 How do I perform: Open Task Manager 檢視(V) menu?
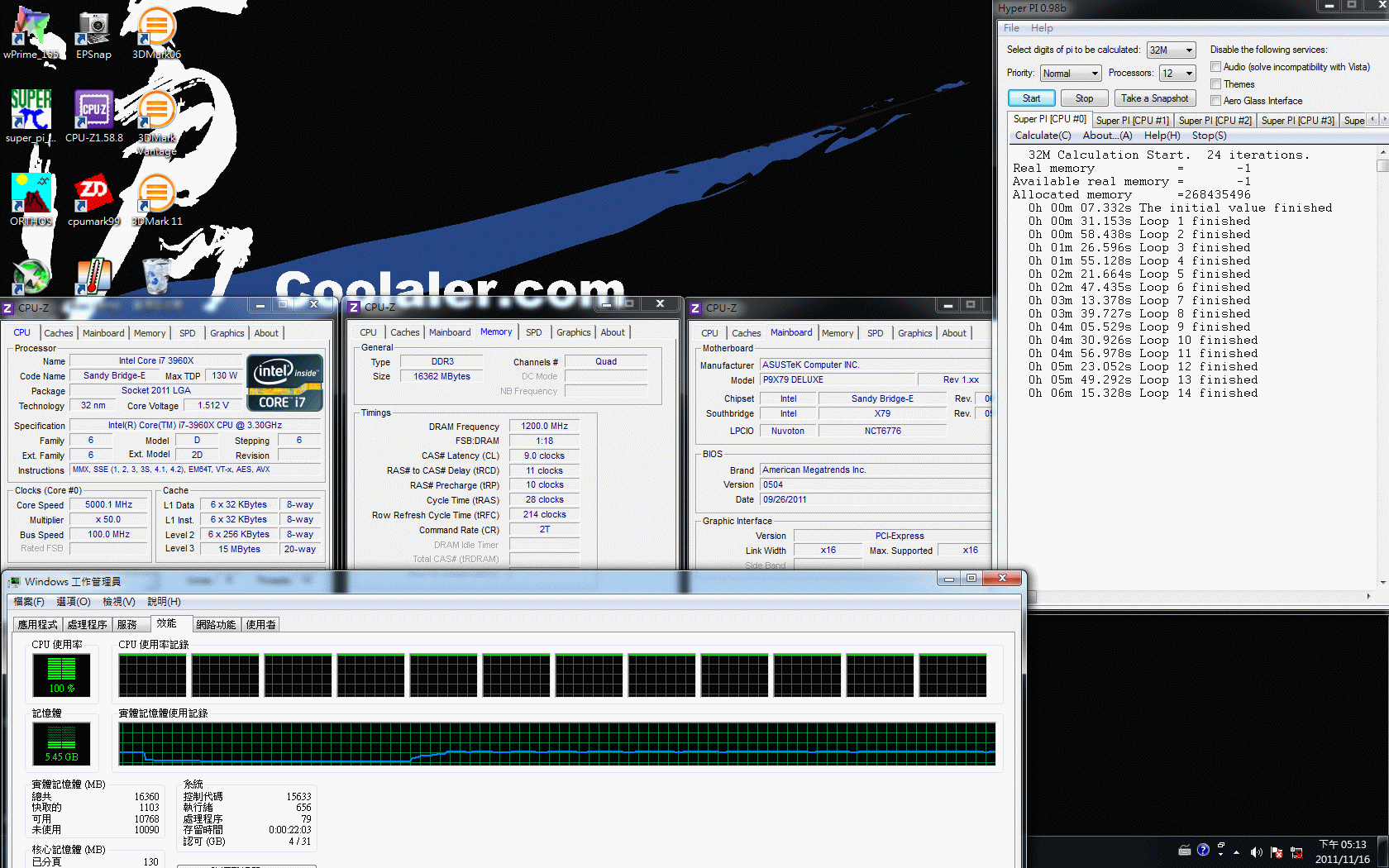(x=118, y=602)
